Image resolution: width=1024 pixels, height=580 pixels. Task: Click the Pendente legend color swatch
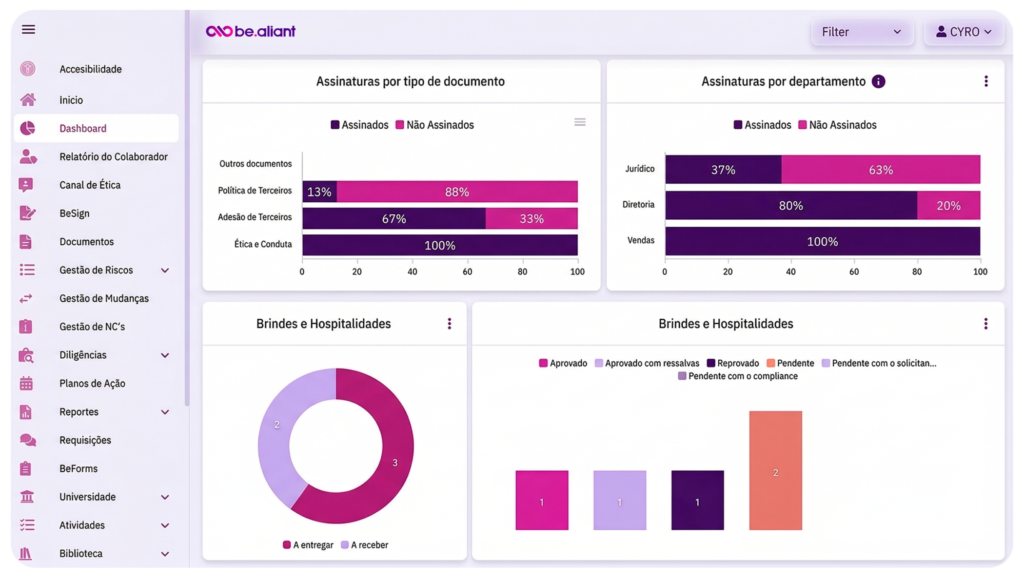[771, 363]
